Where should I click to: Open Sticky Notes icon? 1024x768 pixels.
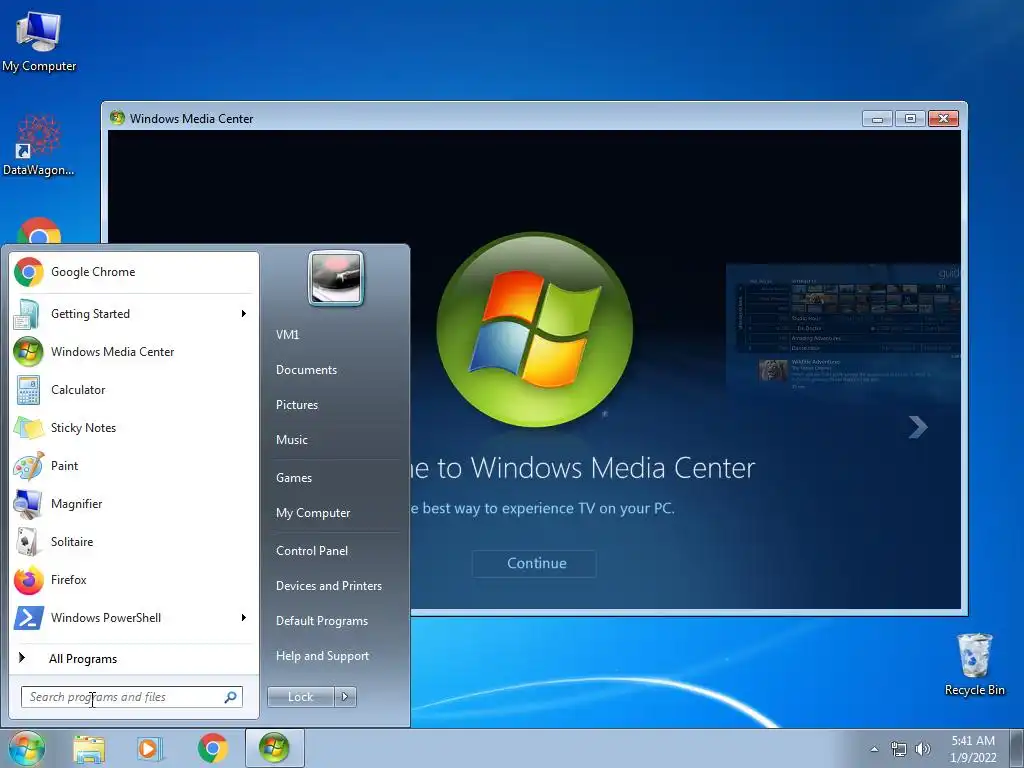(28, 428)
